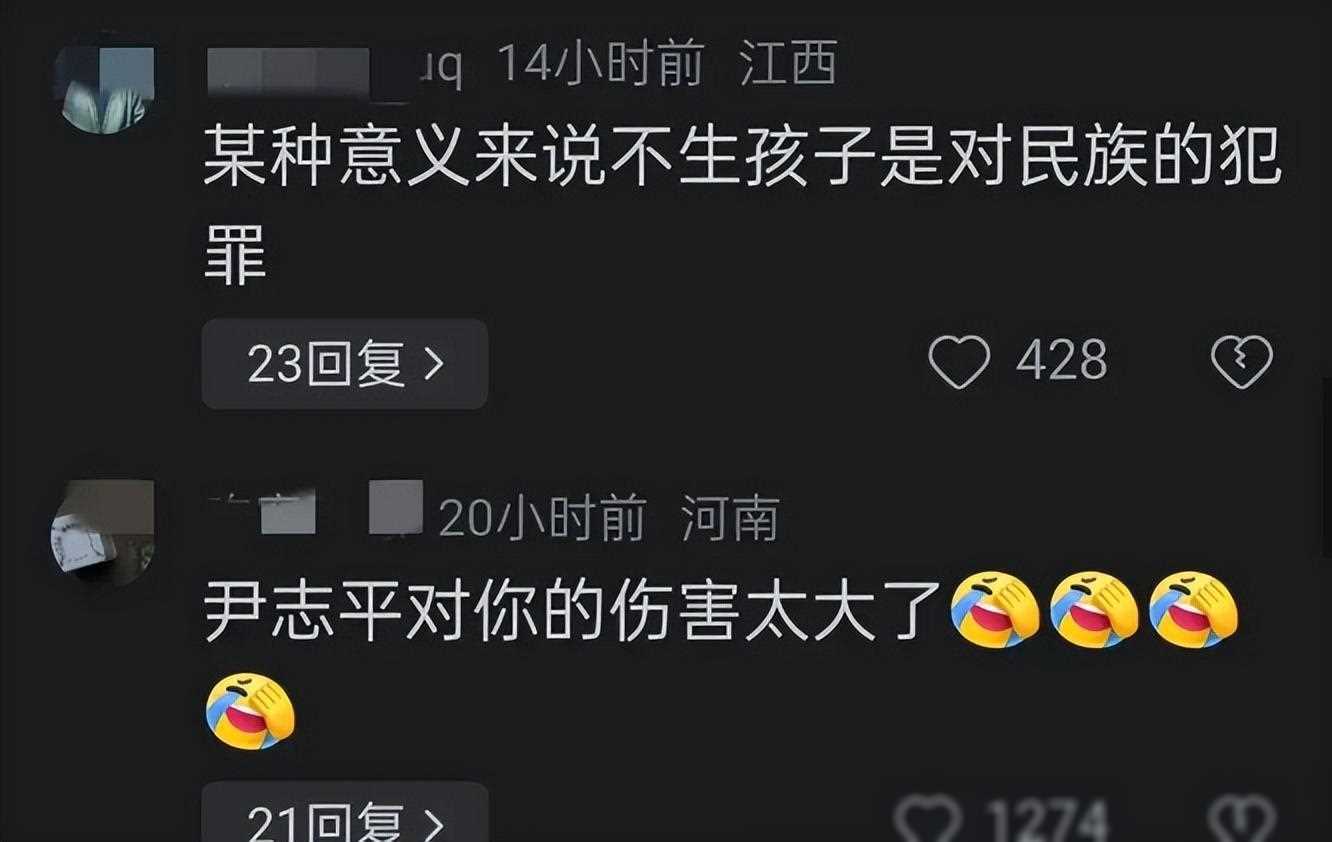Tap the 14小时前 timestamp
Image resolution: width=1332 pixels, height=842 pixels.
click(600, 67)
